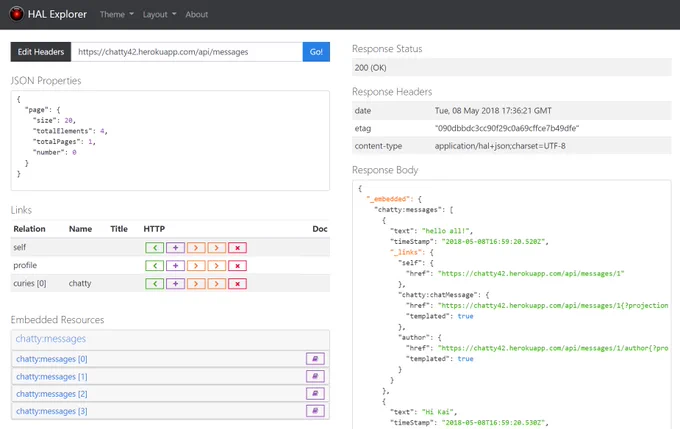Image resolution: width=680 pixels, height=429 pixels.
Task: Click the curies [0] relation cell
Action: (x=29, y=283)
